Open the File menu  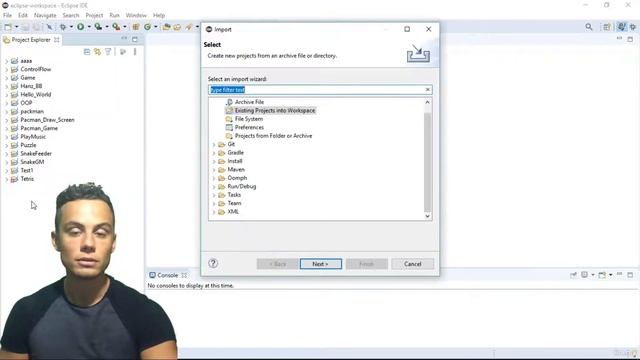[7, 15]
